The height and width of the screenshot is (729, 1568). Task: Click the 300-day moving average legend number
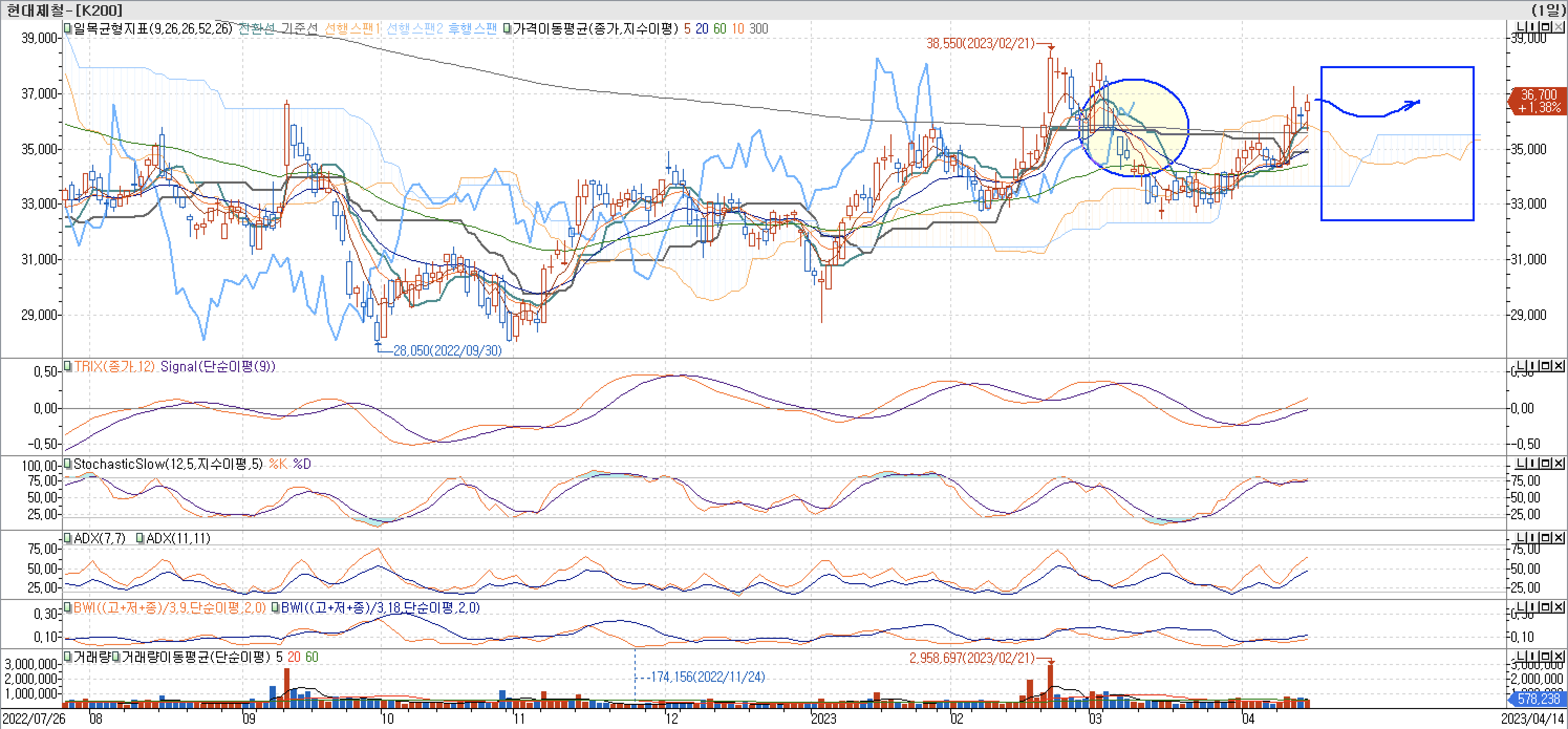click(x=758, y=29)
